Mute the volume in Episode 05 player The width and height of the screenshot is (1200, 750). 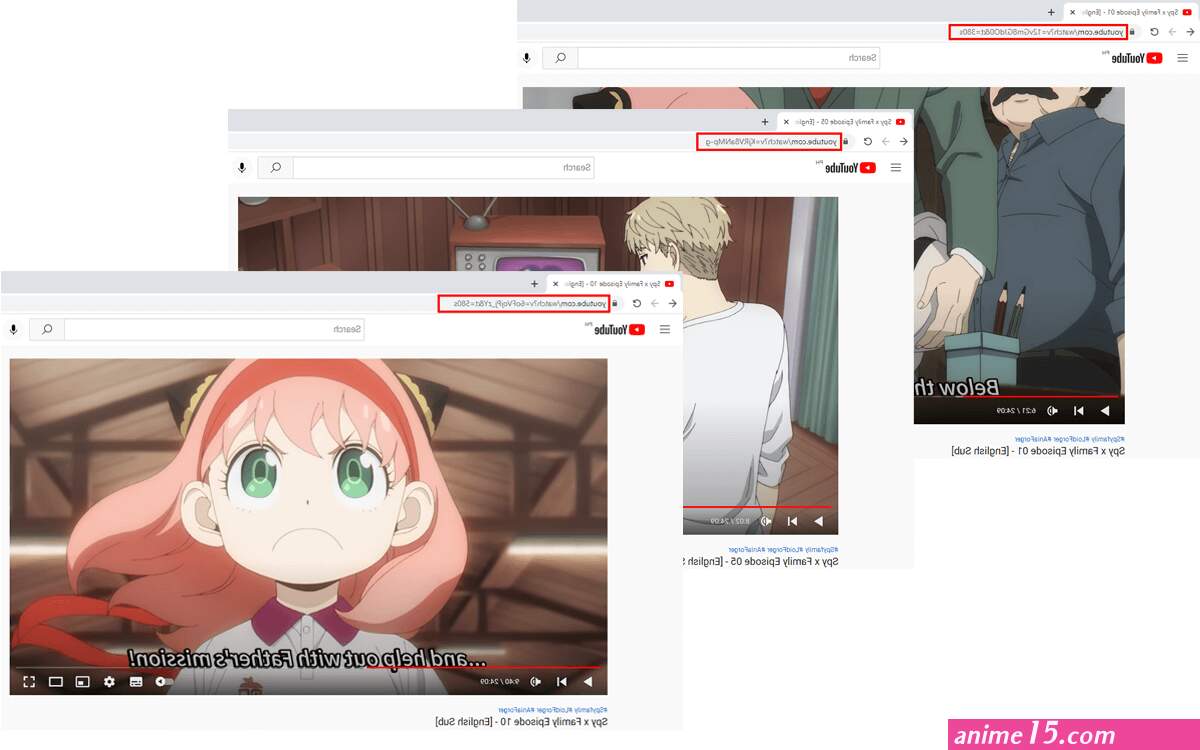767,521
